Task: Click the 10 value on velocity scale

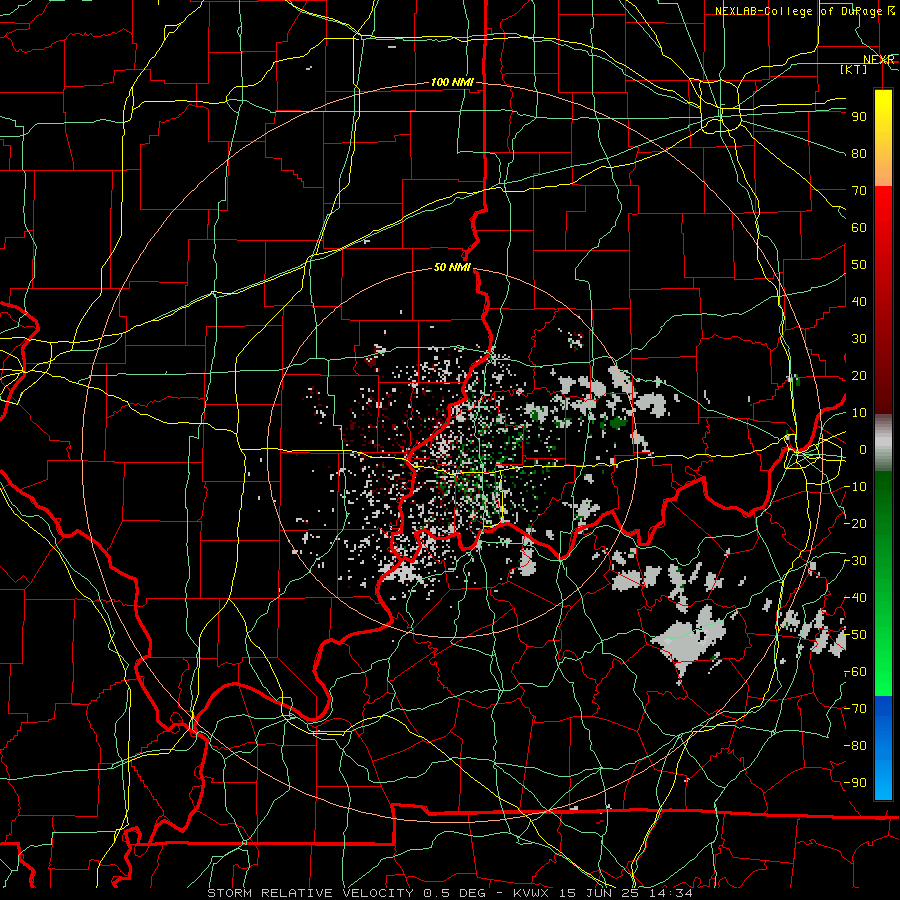Action: point(859,413)
